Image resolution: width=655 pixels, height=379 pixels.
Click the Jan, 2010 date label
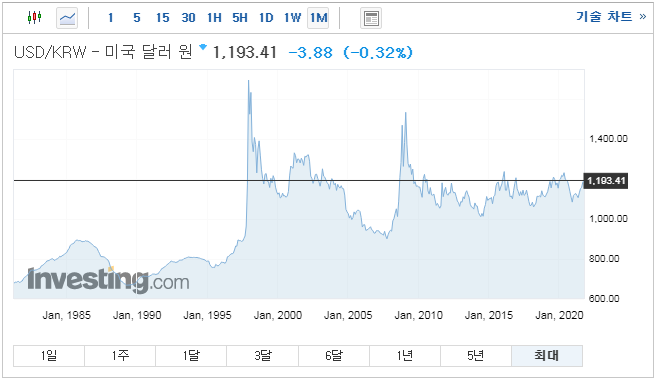tap(419, 315)
